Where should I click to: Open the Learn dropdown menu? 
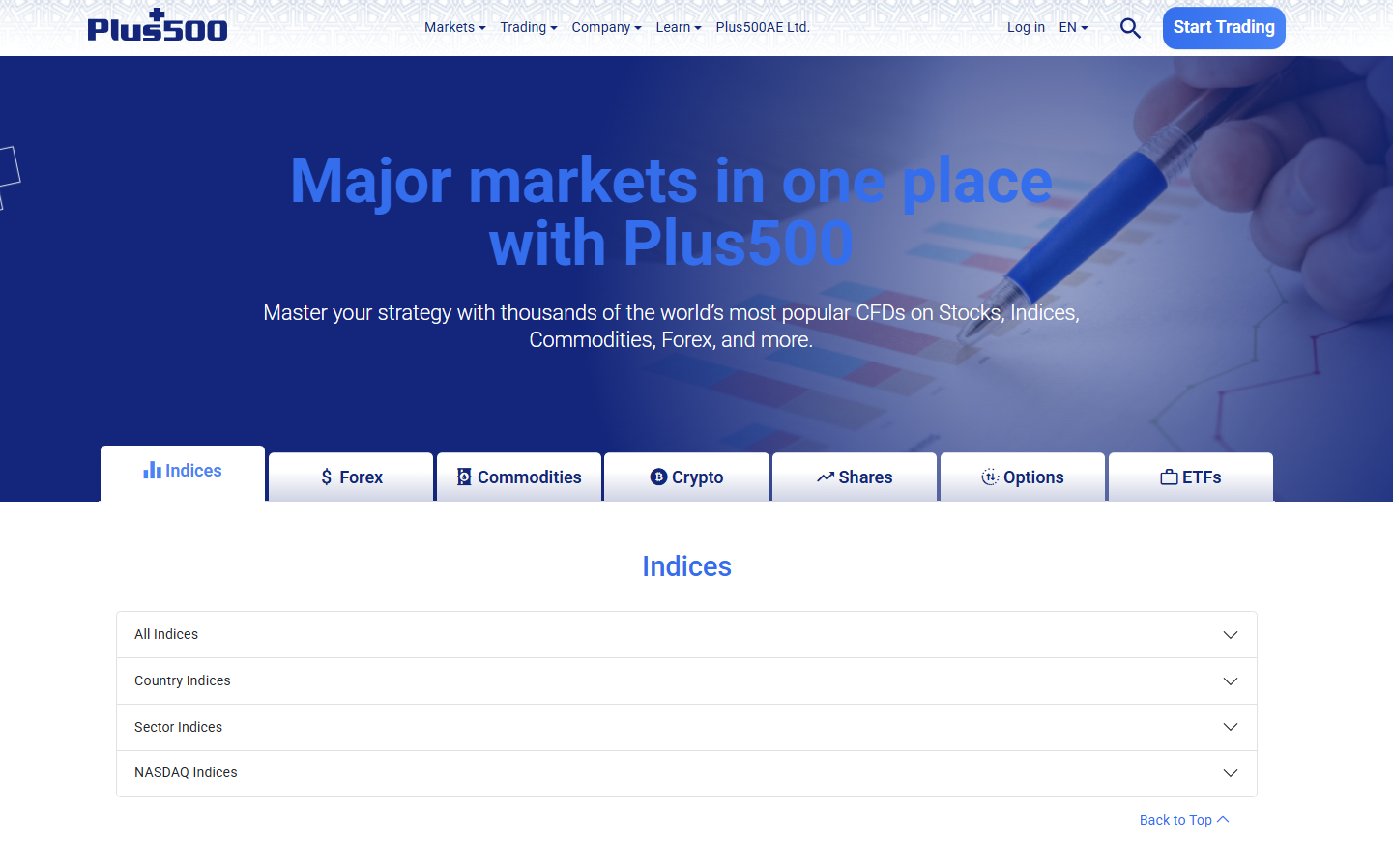679,28
